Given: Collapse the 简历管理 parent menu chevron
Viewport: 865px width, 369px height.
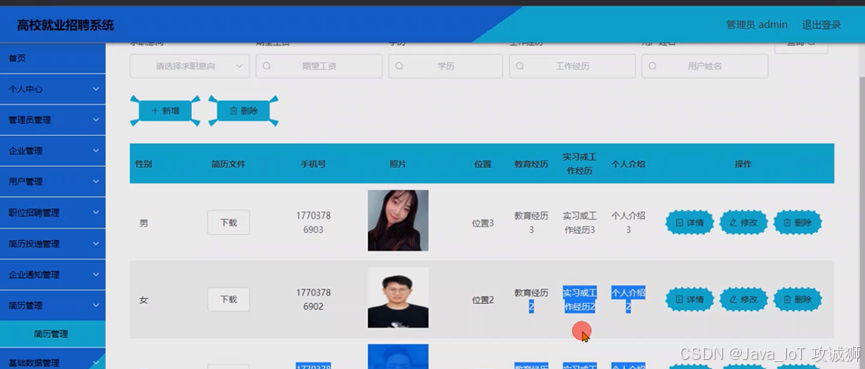Looking at the screenshot, I should point(96,305).
